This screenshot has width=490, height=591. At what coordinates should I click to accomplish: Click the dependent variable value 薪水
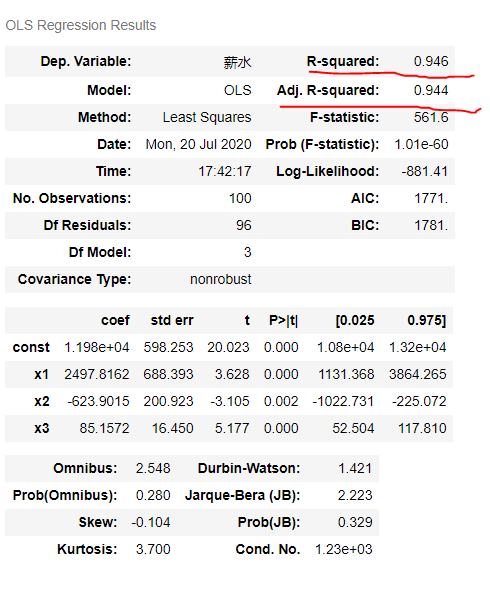(x=237, y=62)
